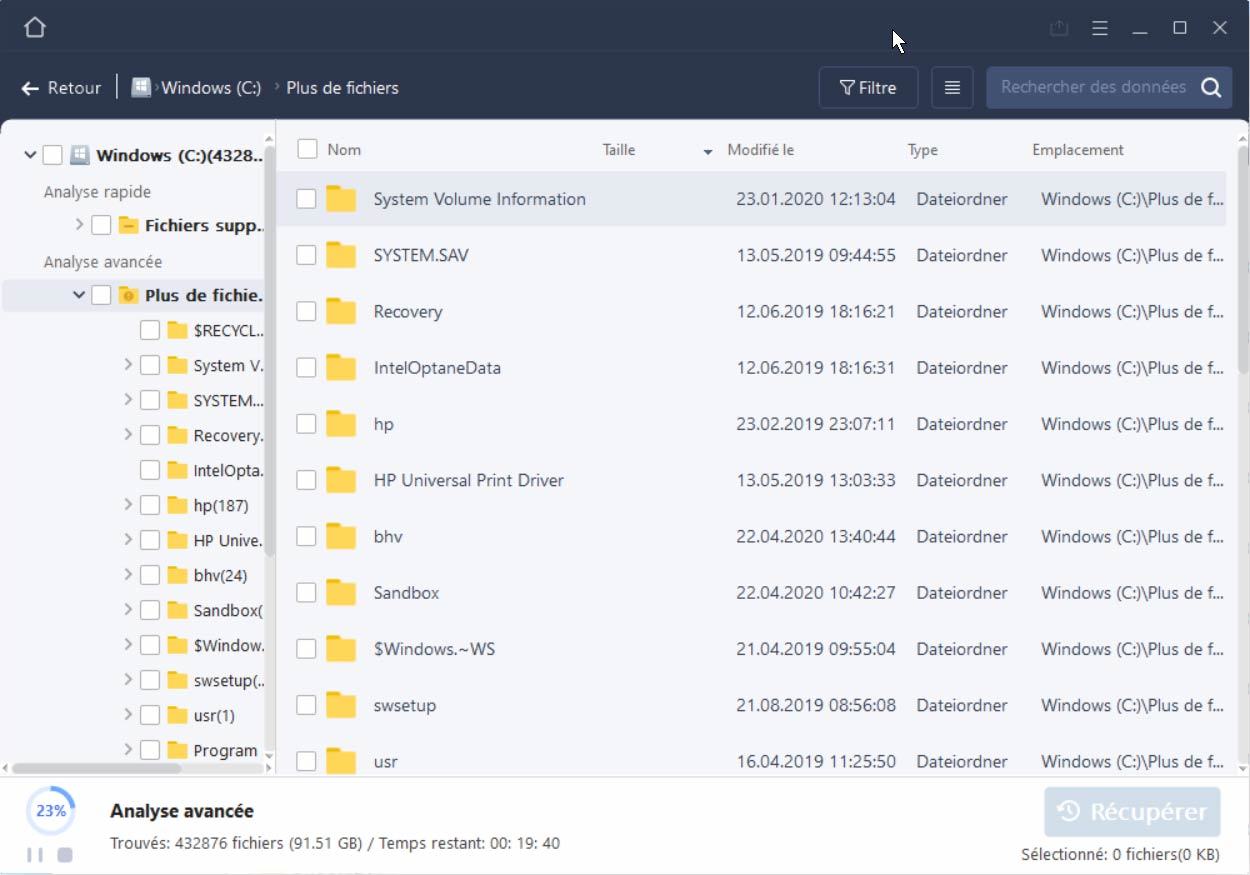Expand the hp(187) tree node
The height and width of the screenshot is (875, 1250).
click(128, 505)
